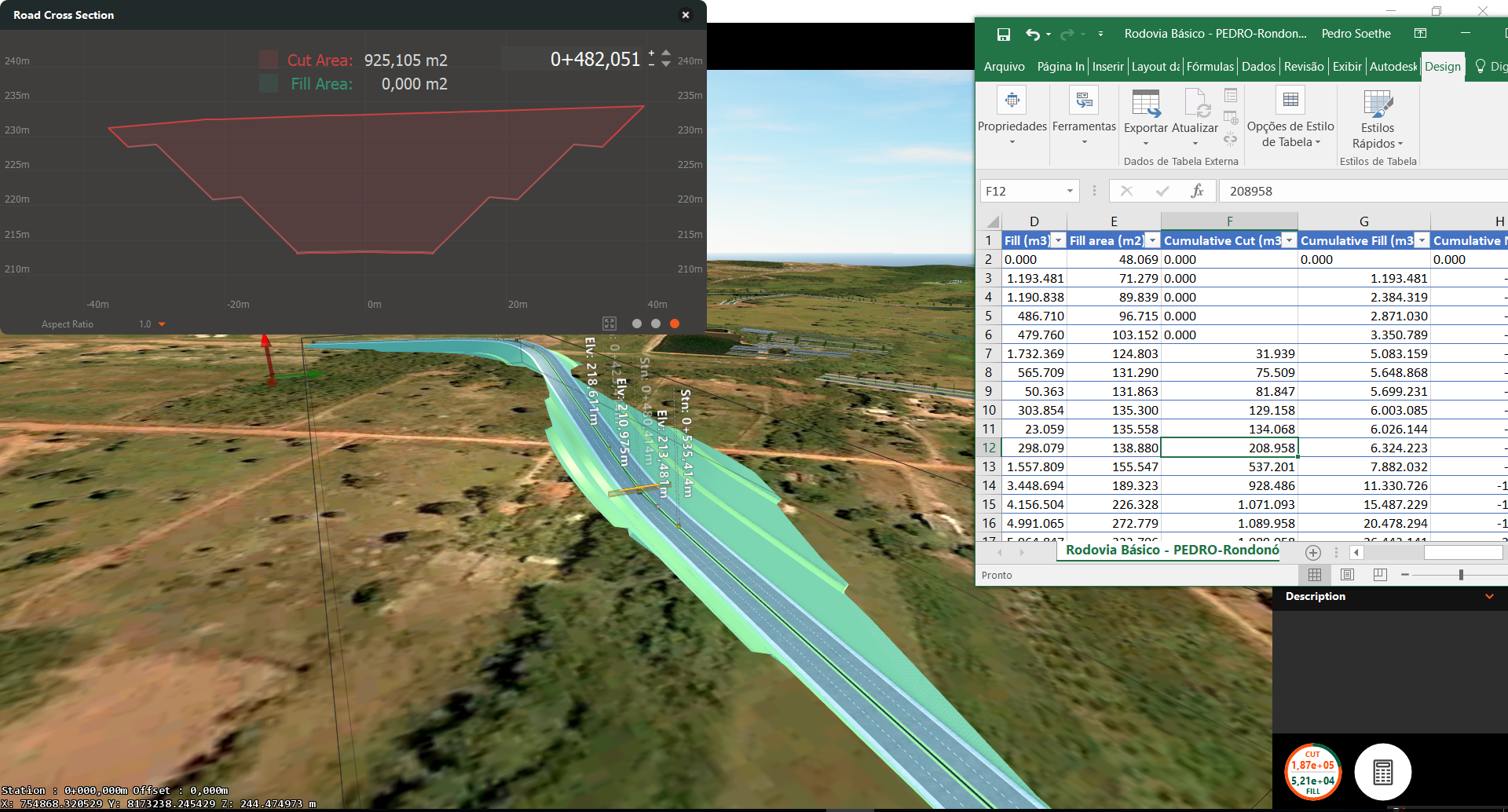
Task: Click the Cut/Fill volume circle indicator
Action: point(1312,772)
